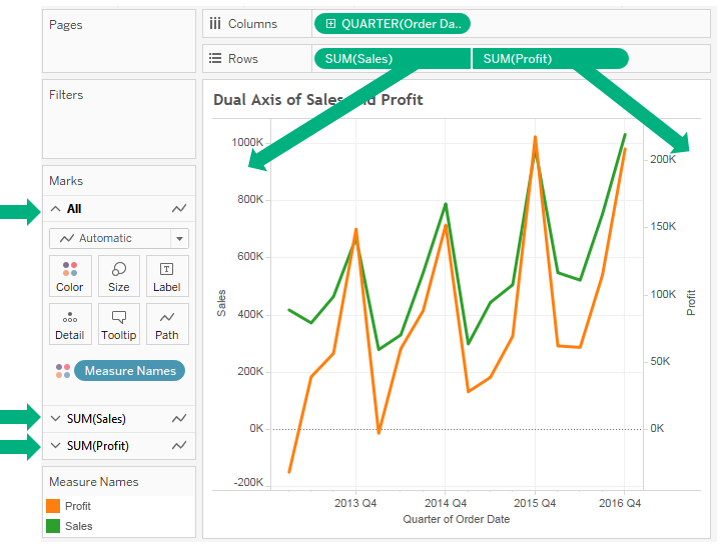Screen dimensions: 722x550
Task: Collapse the All marks section
Action: [x=55, y=209]
